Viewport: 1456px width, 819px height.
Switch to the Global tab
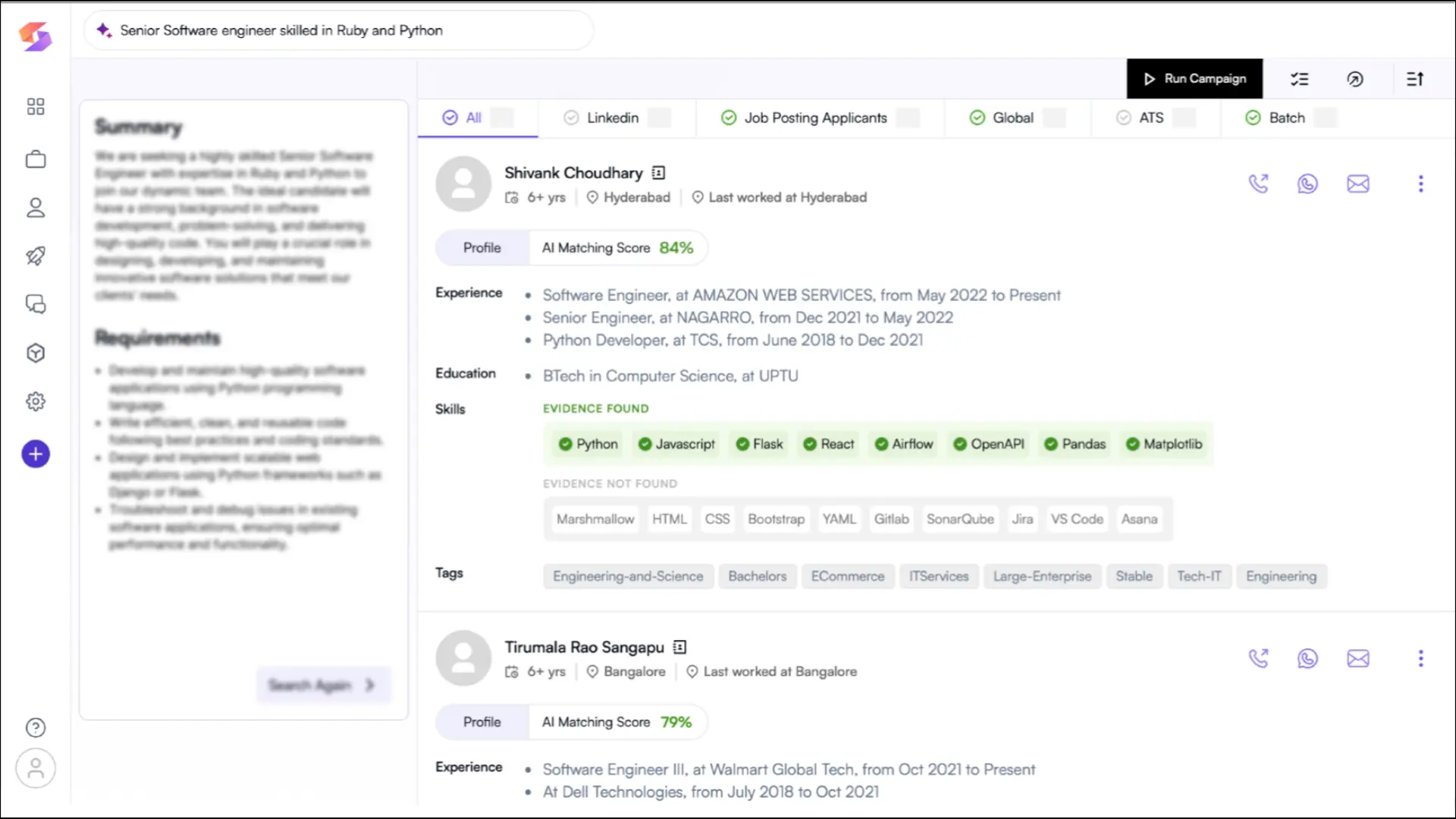(1012, 118)
